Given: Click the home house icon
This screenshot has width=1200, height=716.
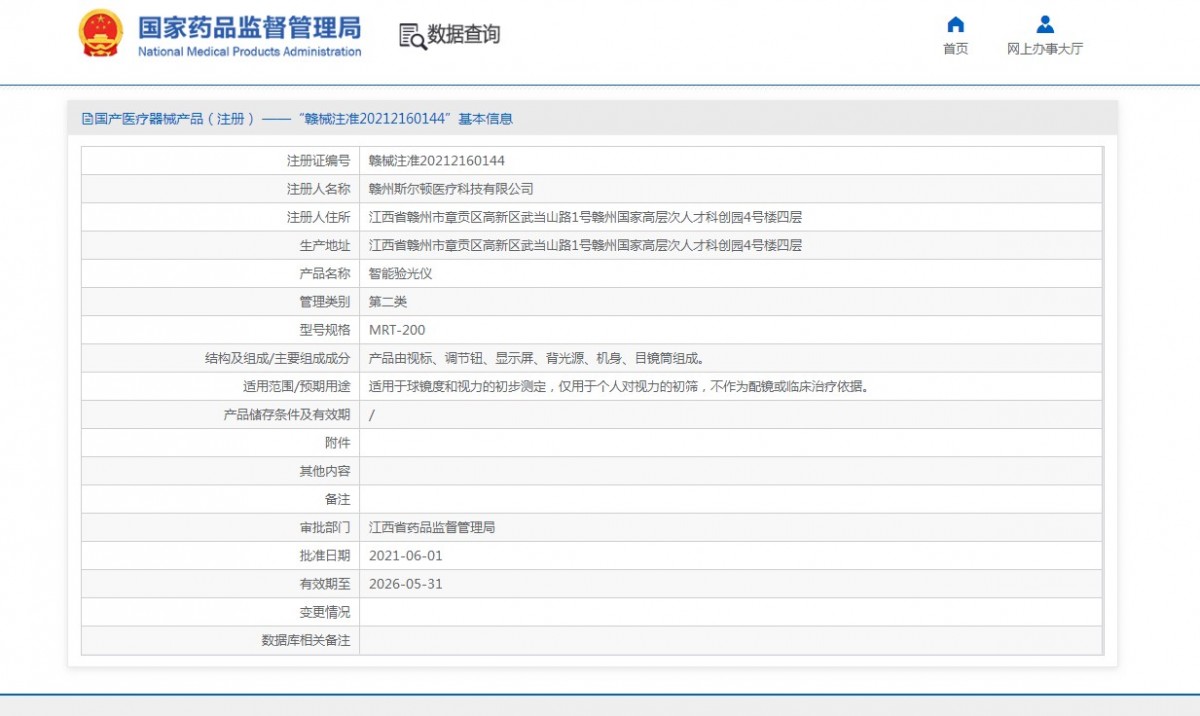Looking at the screenshot, I should tap(955, 25).
